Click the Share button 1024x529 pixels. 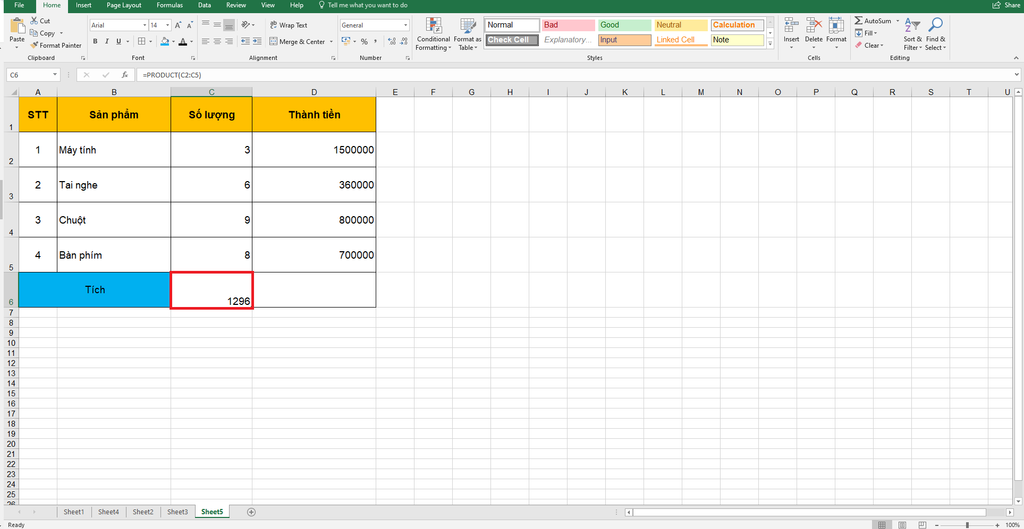coord(1006,5)
